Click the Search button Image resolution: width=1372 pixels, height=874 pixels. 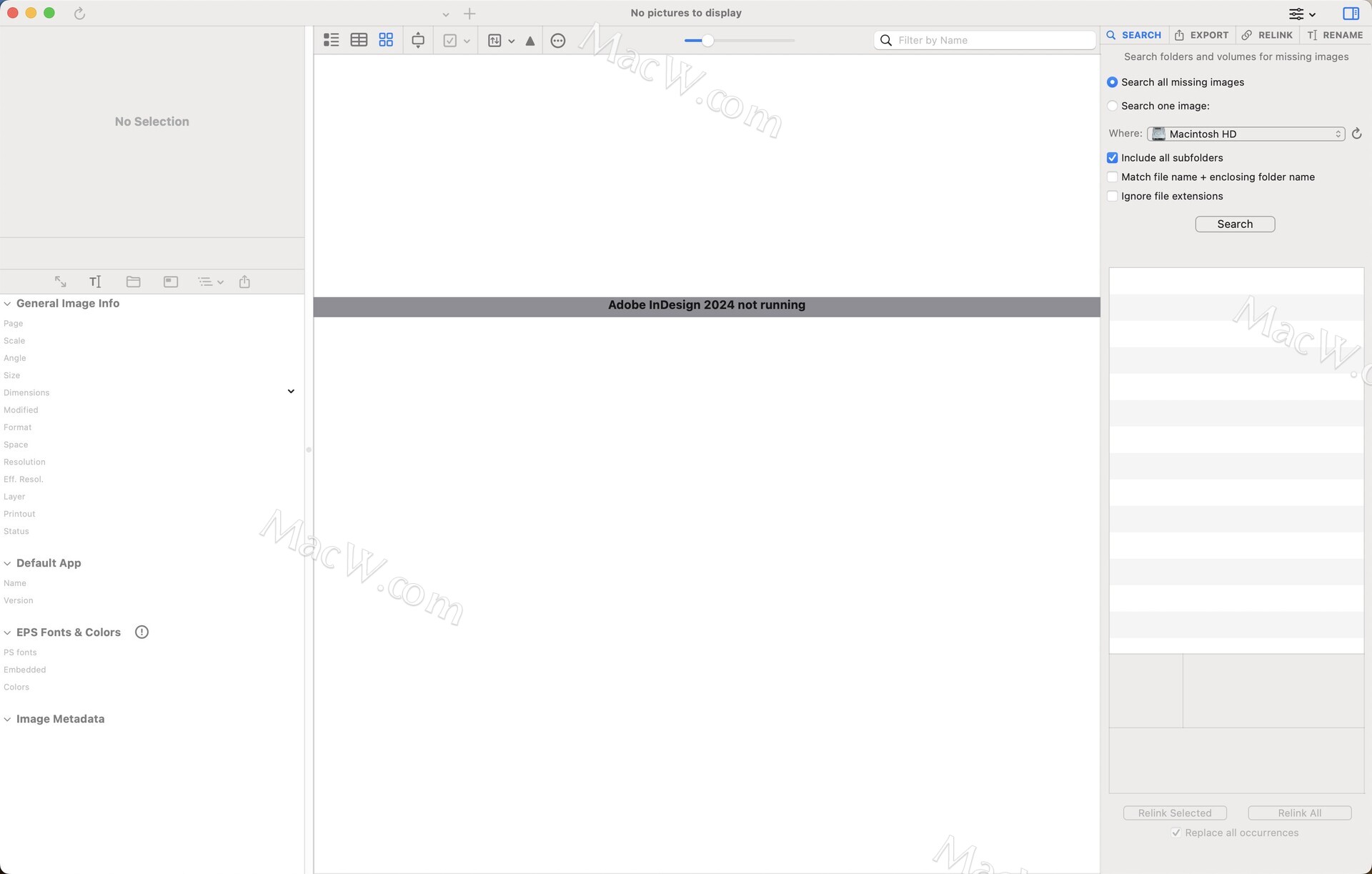(x=1235, y=224)
